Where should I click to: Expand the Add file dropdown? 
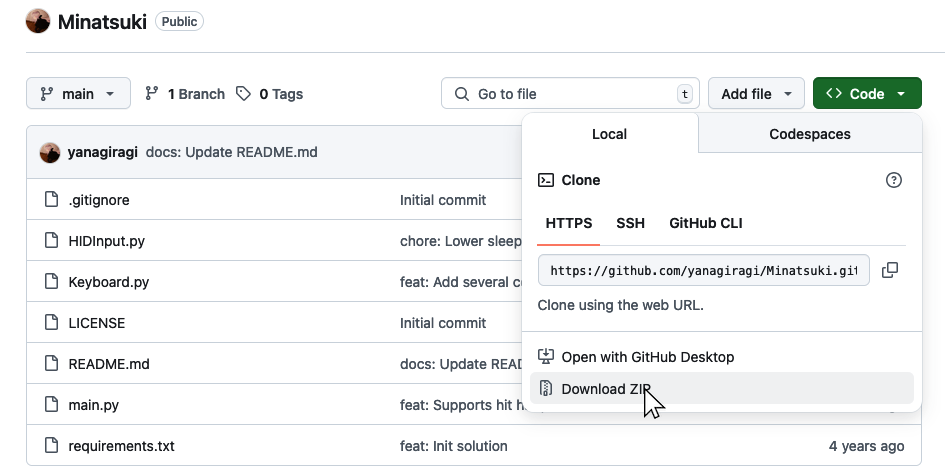[x=756, y=93]
